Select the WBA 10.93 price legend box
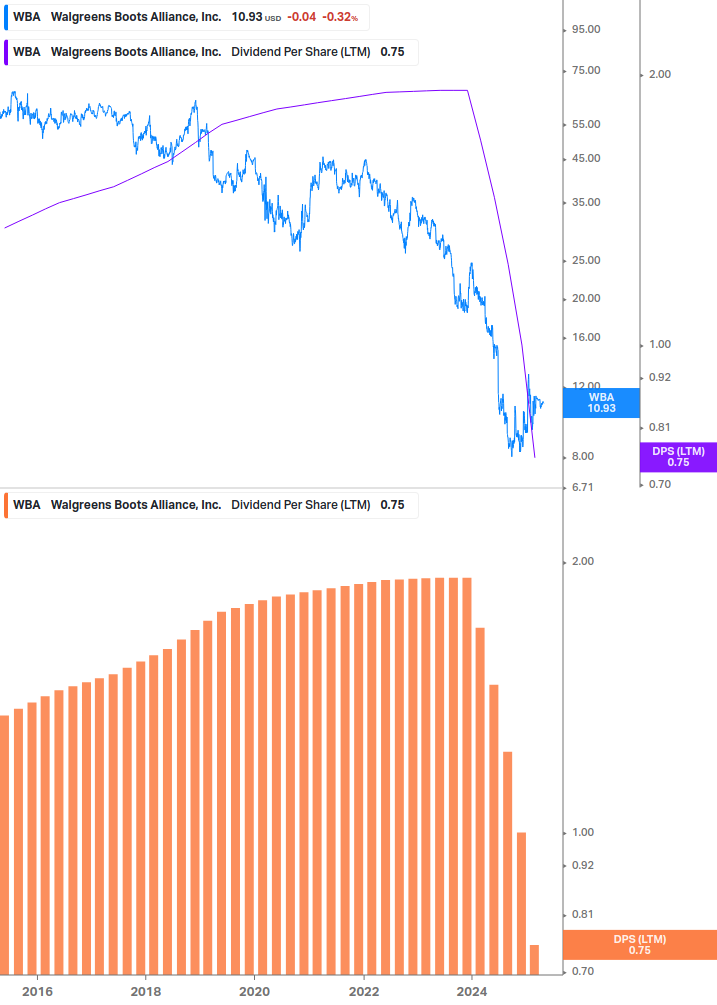The height and width of the screenshot is (1005, 717). [186, 17]
